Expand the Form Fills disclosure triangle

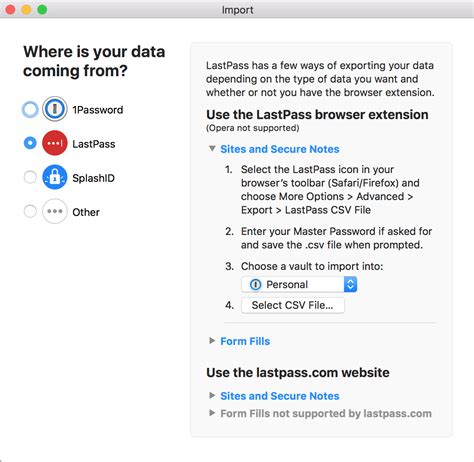pyautogui.click(x=212, y=340)
